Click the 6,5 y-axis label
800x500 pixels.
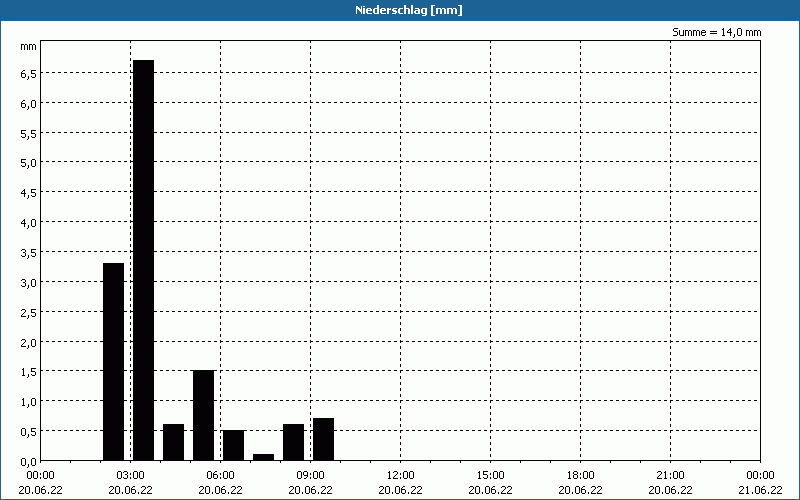coord(29,74)
